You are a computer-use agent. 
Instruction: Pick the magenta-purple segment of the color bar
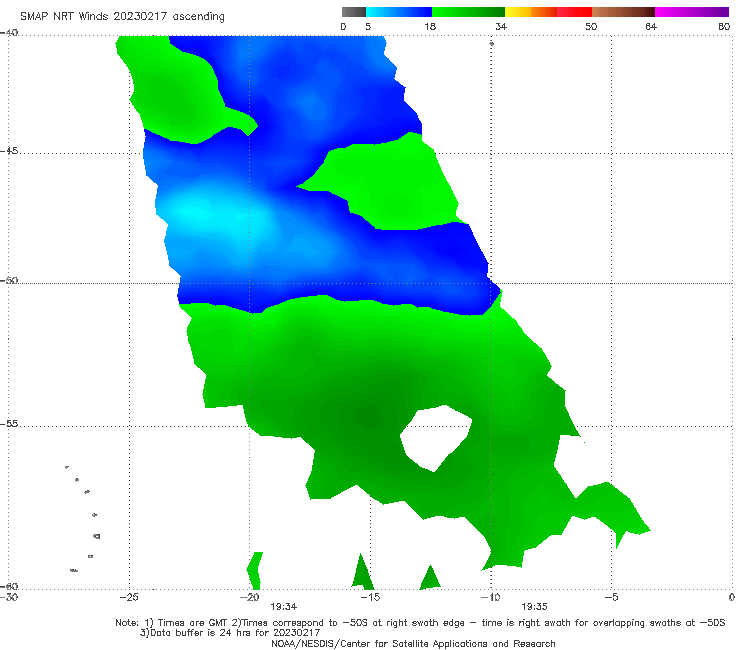point(692,12)
